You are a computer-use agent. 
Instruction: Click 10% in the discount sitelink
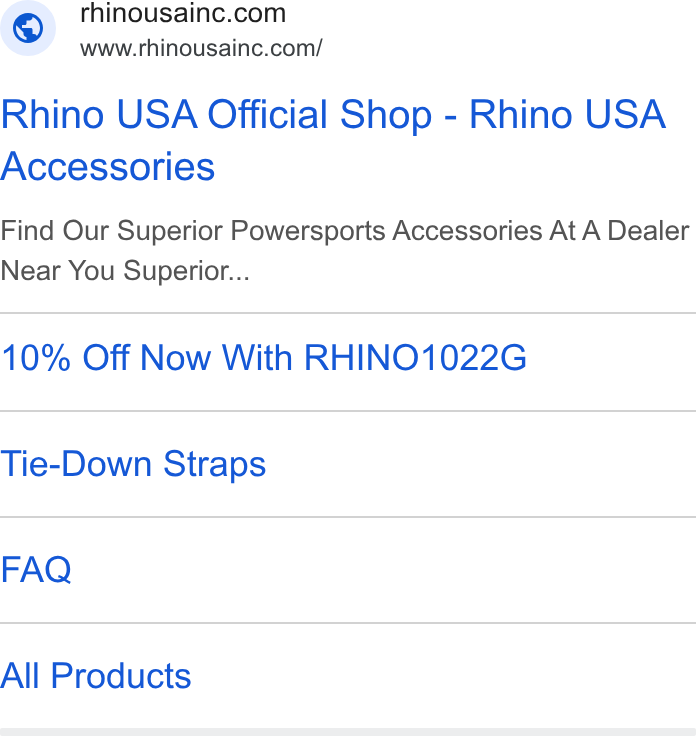coord(36,358)
